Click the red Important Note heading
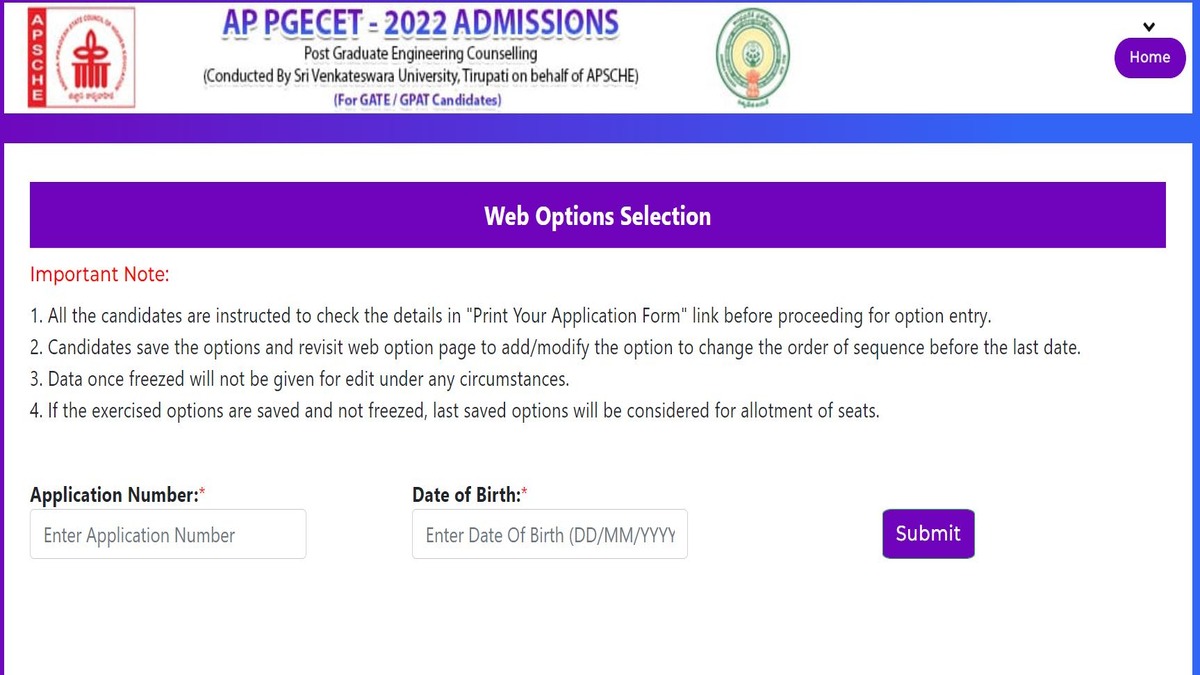 [x=100, y=275]
